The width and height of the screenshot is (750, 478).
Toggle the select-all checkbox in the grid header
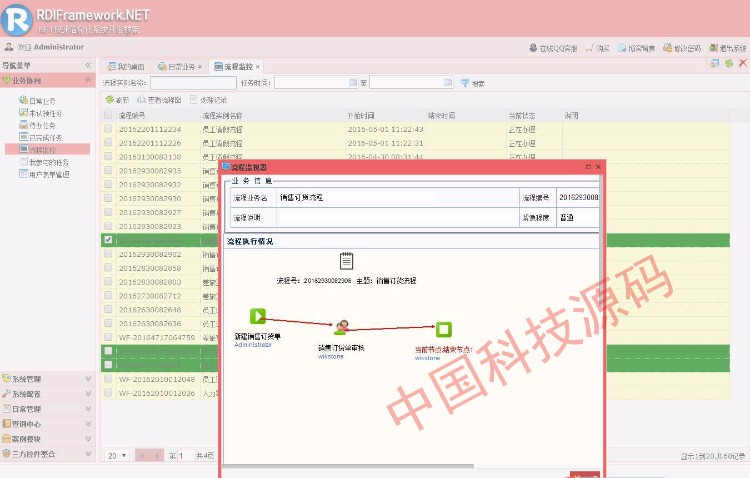(108, 115)
